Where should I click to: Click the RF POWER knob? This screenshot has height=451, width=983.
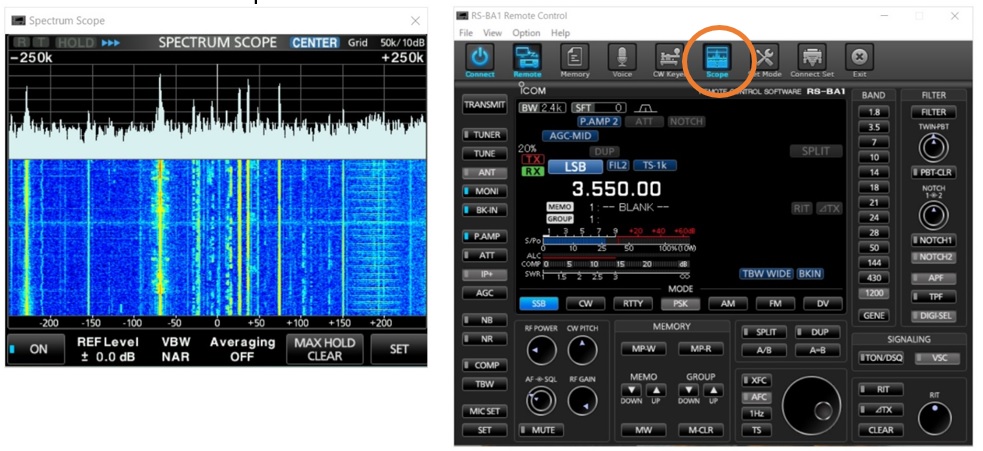(x=541, y=351)
